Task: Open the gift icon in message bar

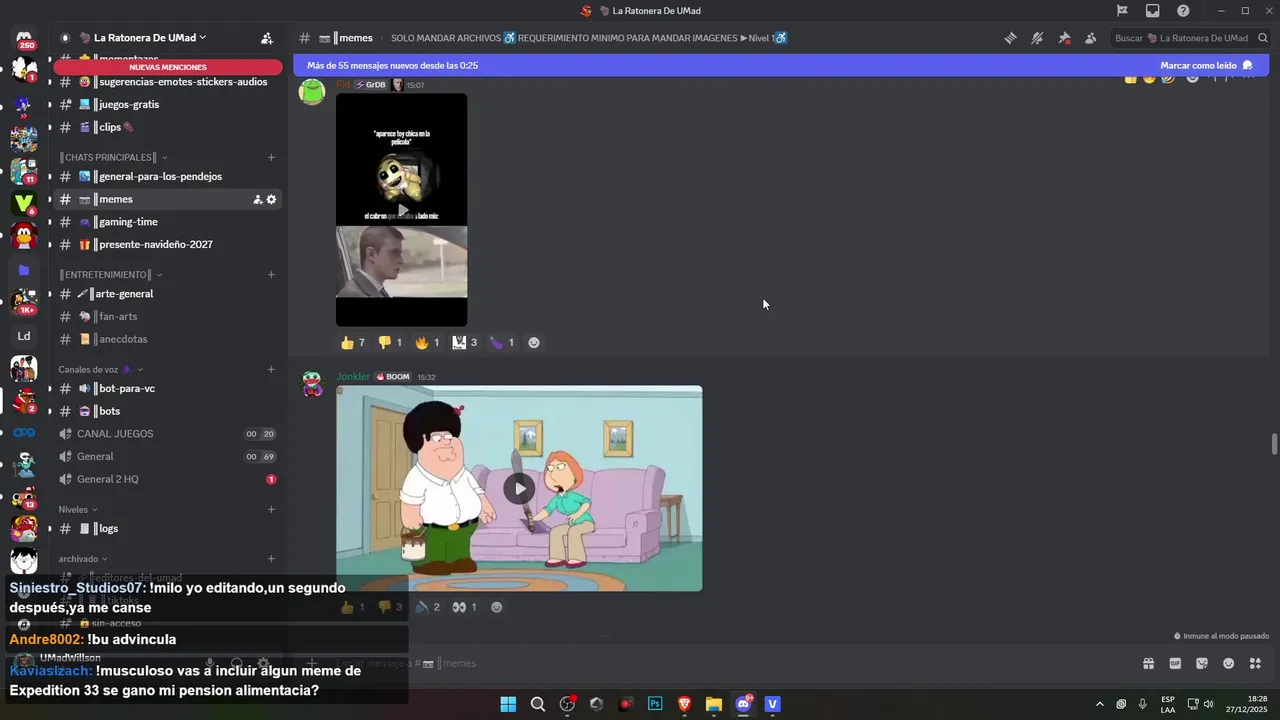Action: click(x=1149, y=663)
